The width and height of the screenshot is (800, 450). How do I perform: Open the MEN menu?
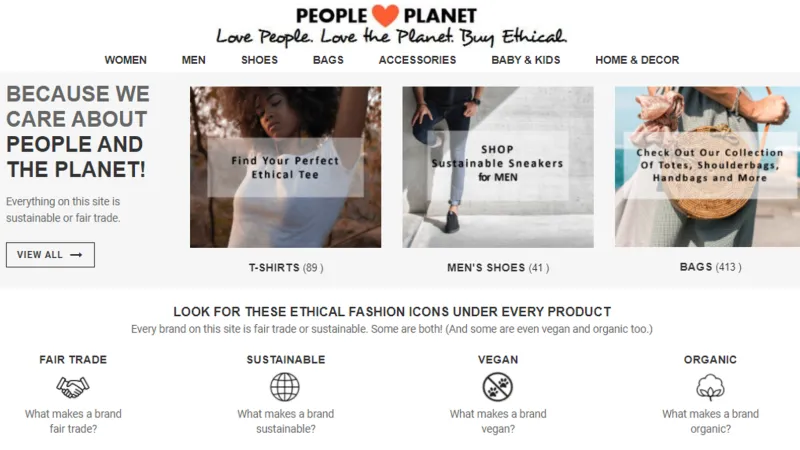(193, 60)
